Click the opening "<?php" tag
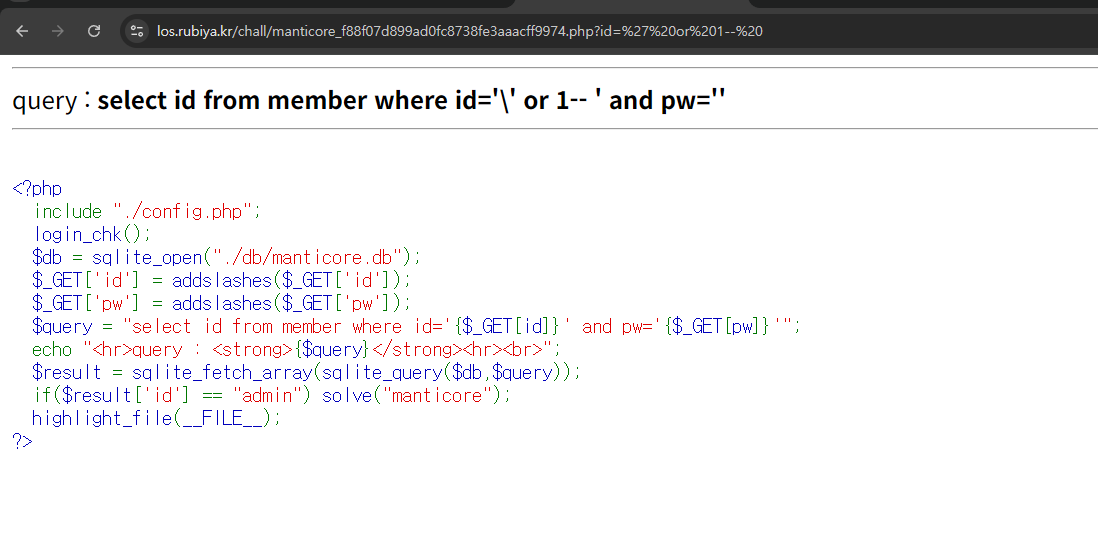 tap(37, 188)
